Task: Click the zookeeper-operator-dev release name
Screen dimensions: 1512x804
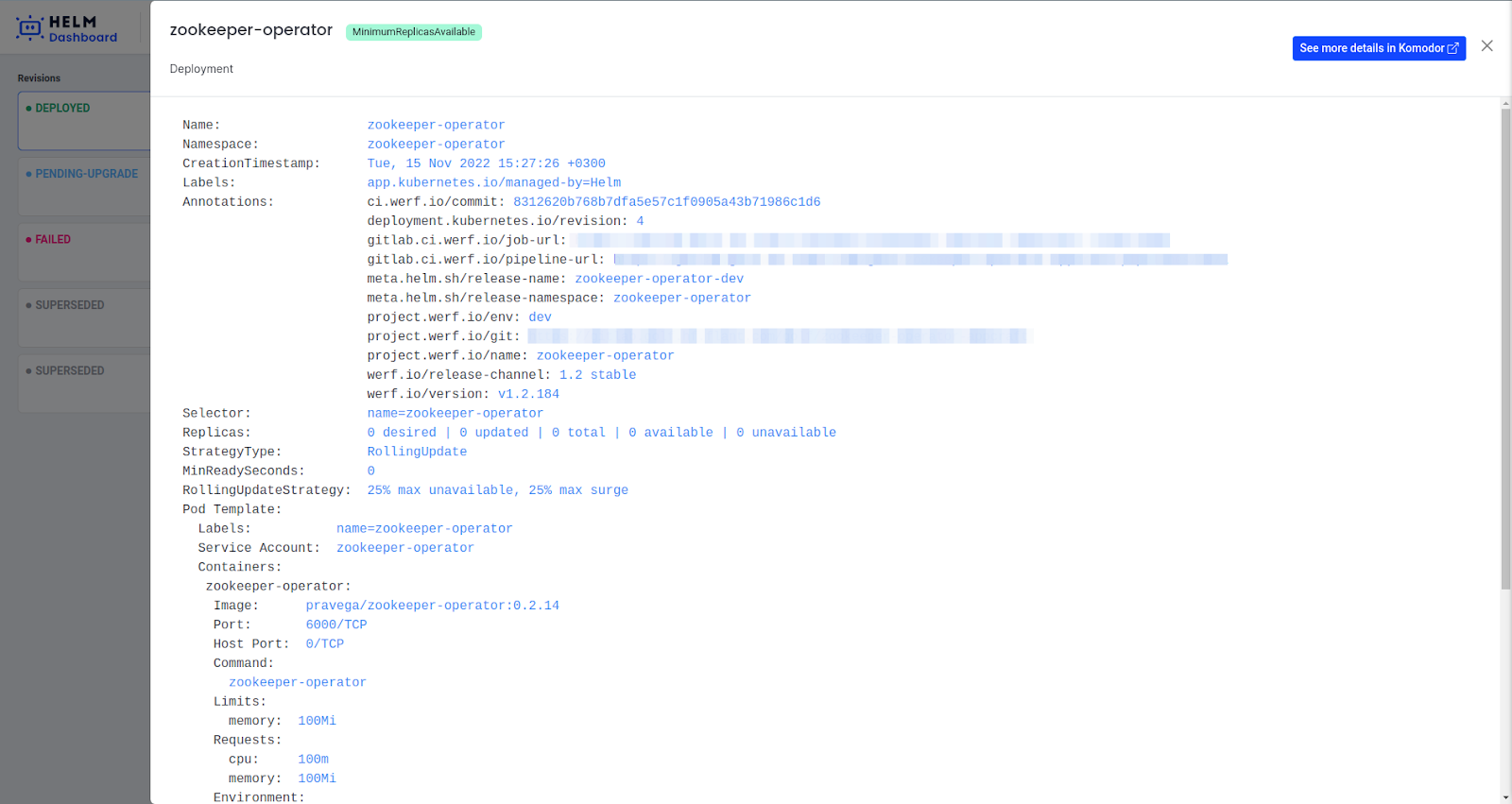Action: (x=659, y=279)
